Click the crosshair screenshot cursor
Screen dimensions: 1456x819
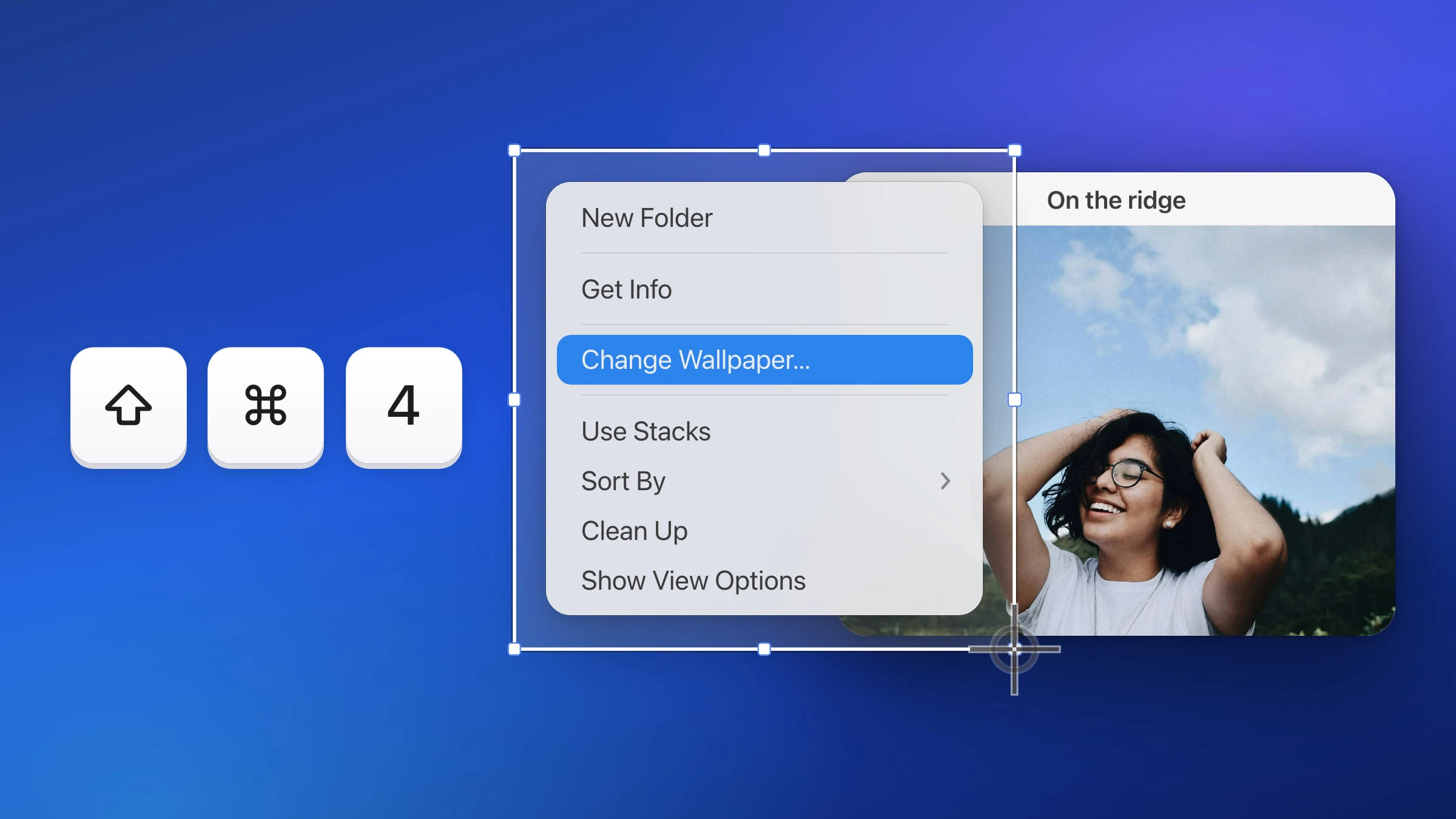coord(1014,650)
